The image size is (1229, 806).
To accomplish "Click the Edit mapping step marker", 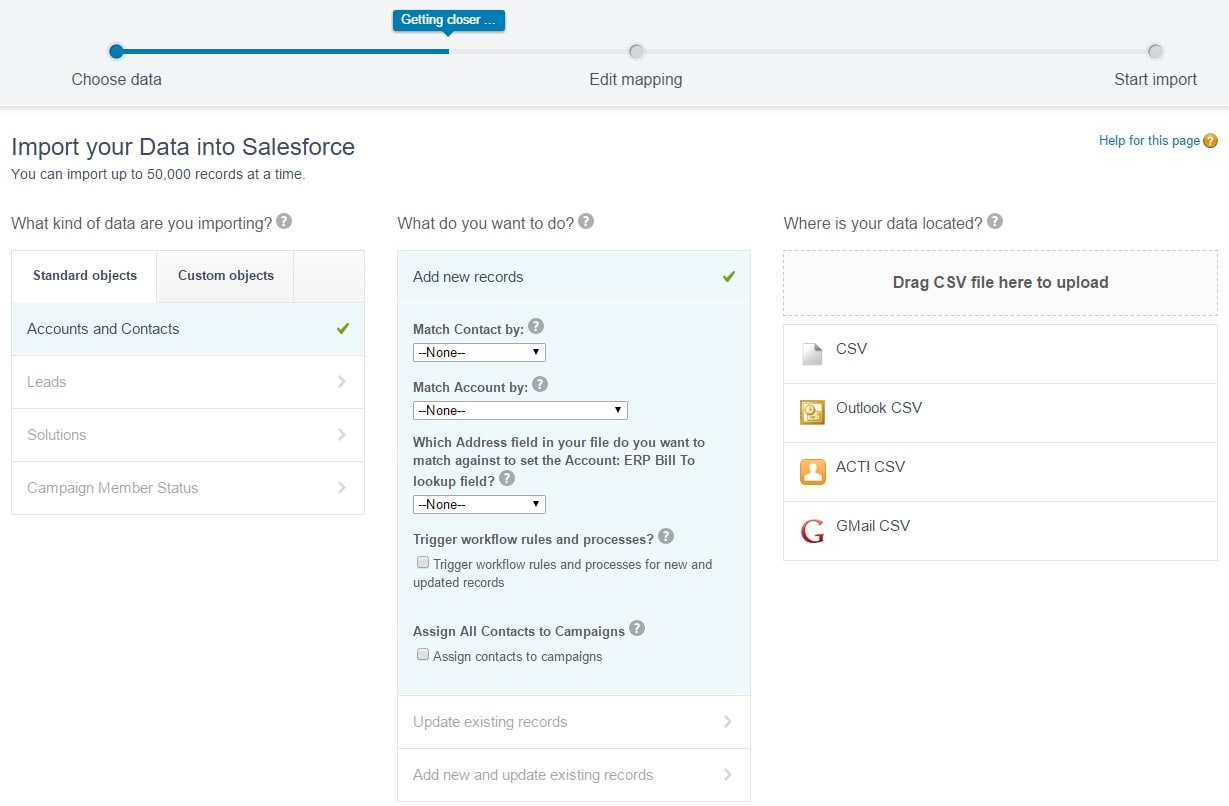I will (636, 52).
